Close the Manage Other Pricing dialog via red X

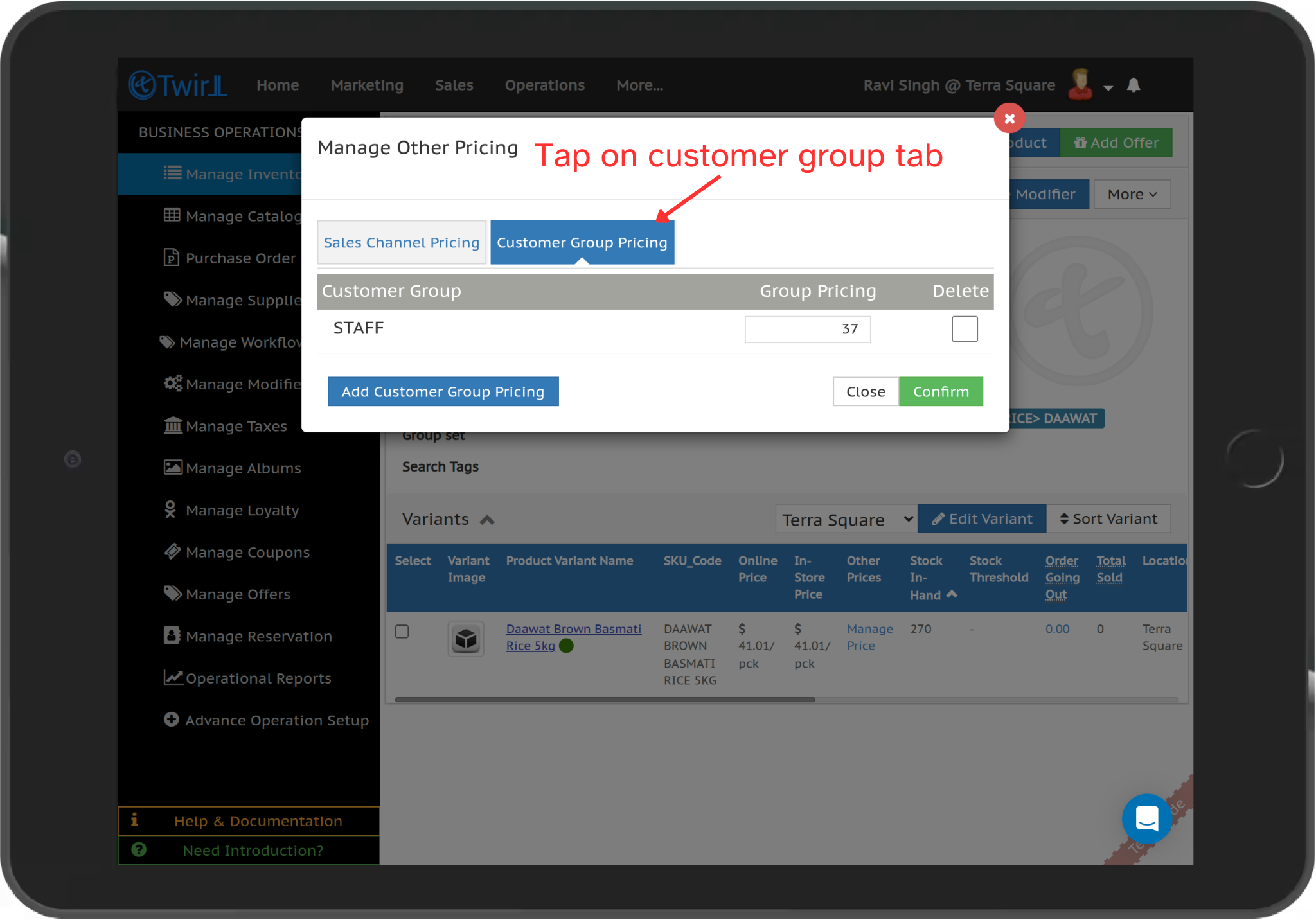pyautogui.click(x=1009, y=118)
